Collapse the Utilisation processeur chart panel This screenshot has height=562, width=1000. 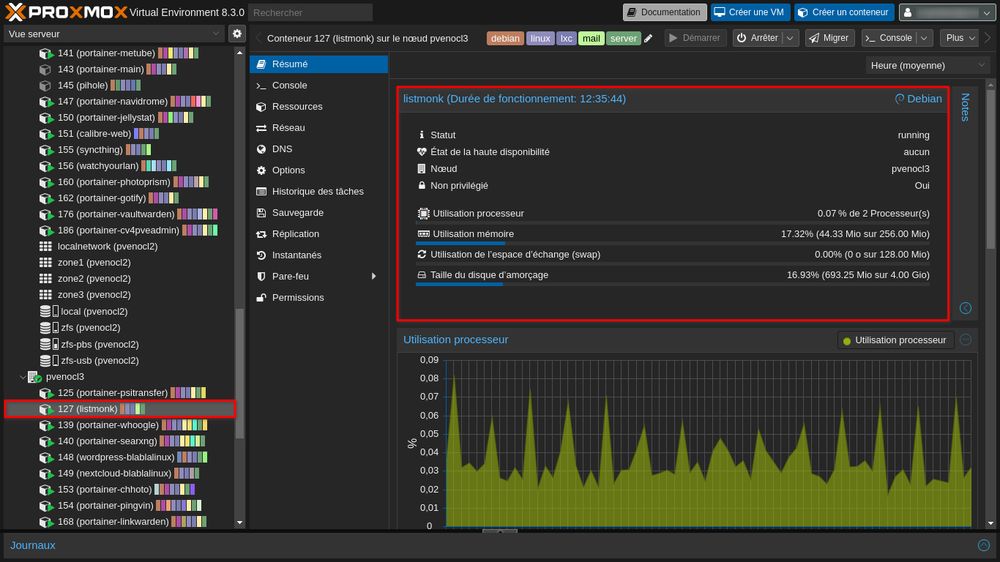click(x=966, y=340)
